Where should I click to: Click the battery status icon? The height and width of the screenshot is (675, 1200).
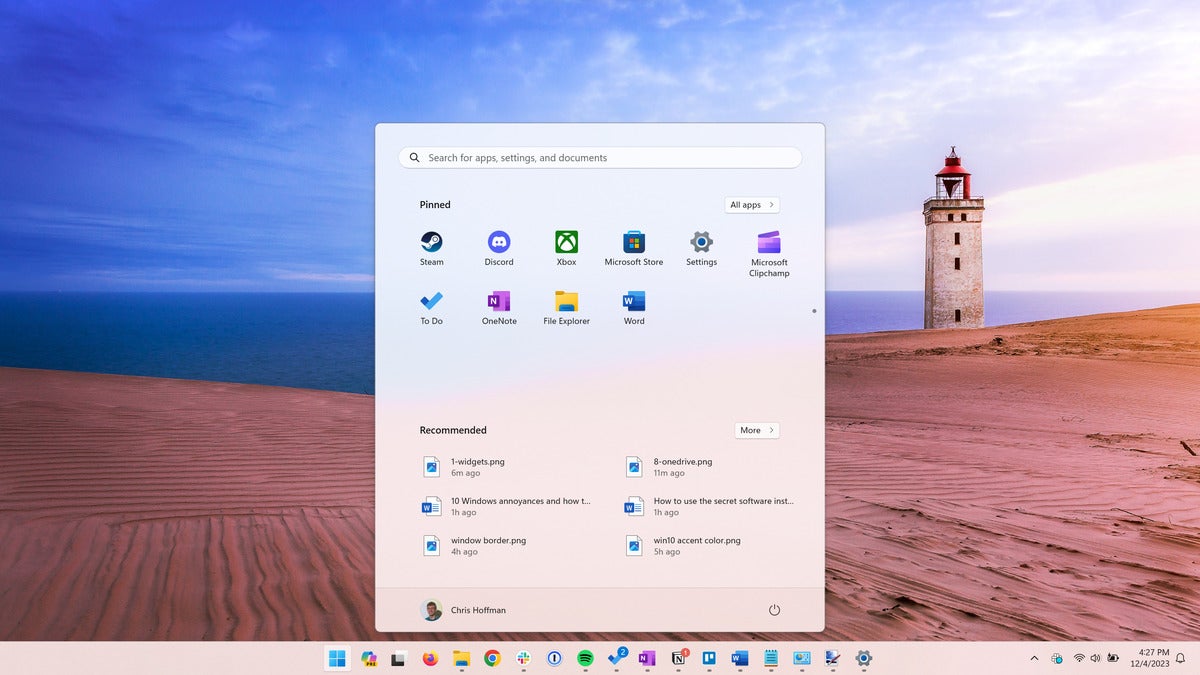click(1112, 658)
